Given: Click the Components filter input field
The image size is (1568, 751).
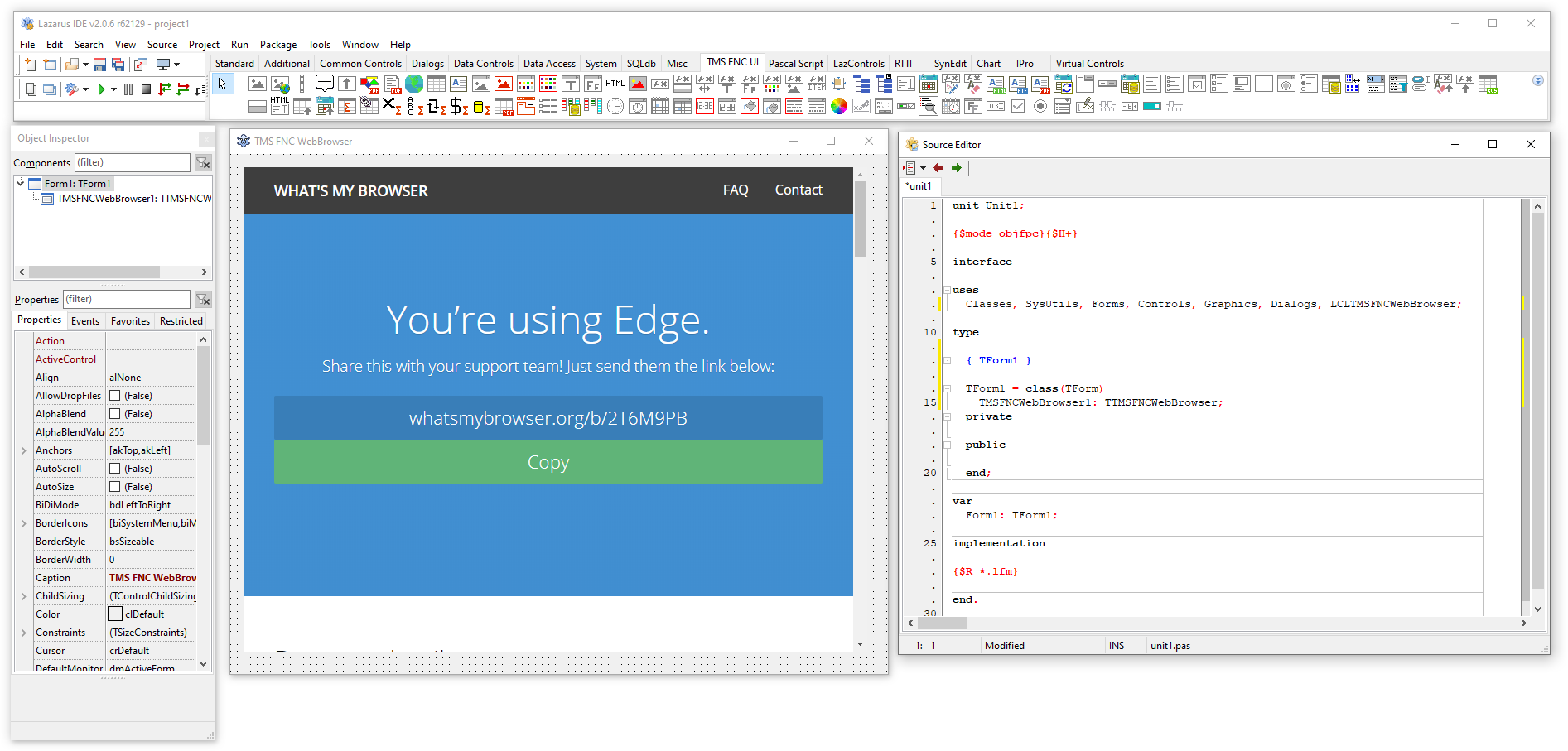Looking at the screenshot, I should coord(133,163).
